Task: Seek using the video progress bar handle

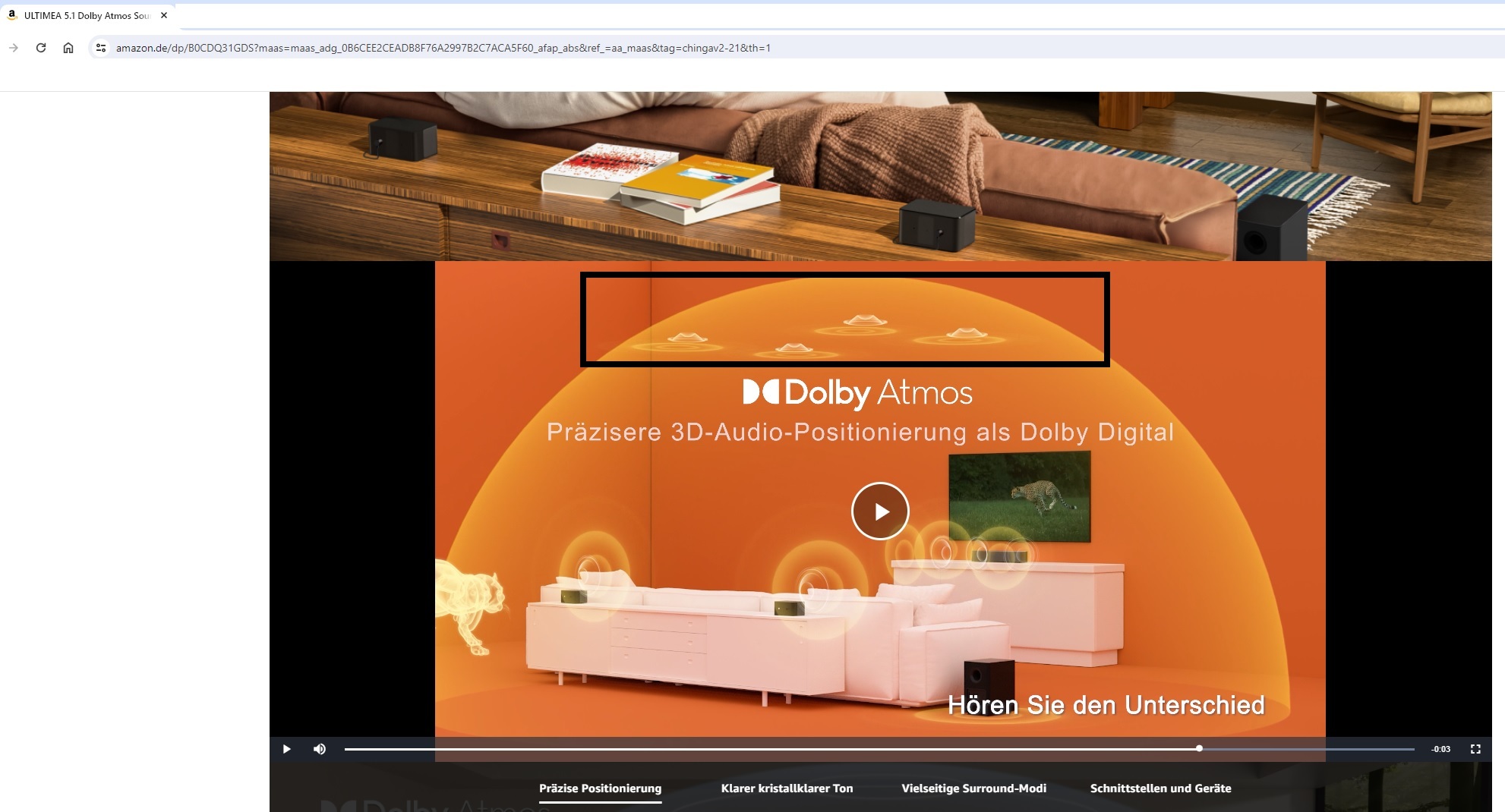Action: [x=1199, y=748]
